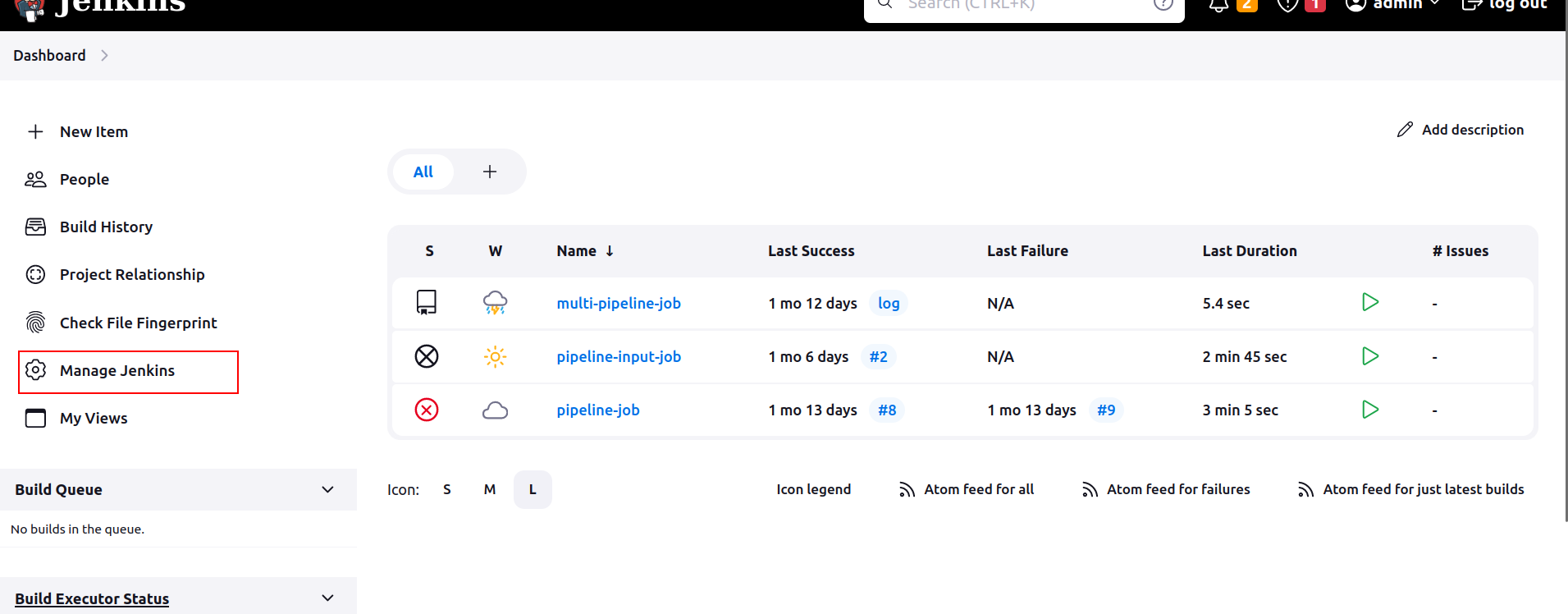Click the pipeline-input-job sunny weather icon
Image resolution: width=1568 pixels, height=614 pixels.
tap(496, 356)
